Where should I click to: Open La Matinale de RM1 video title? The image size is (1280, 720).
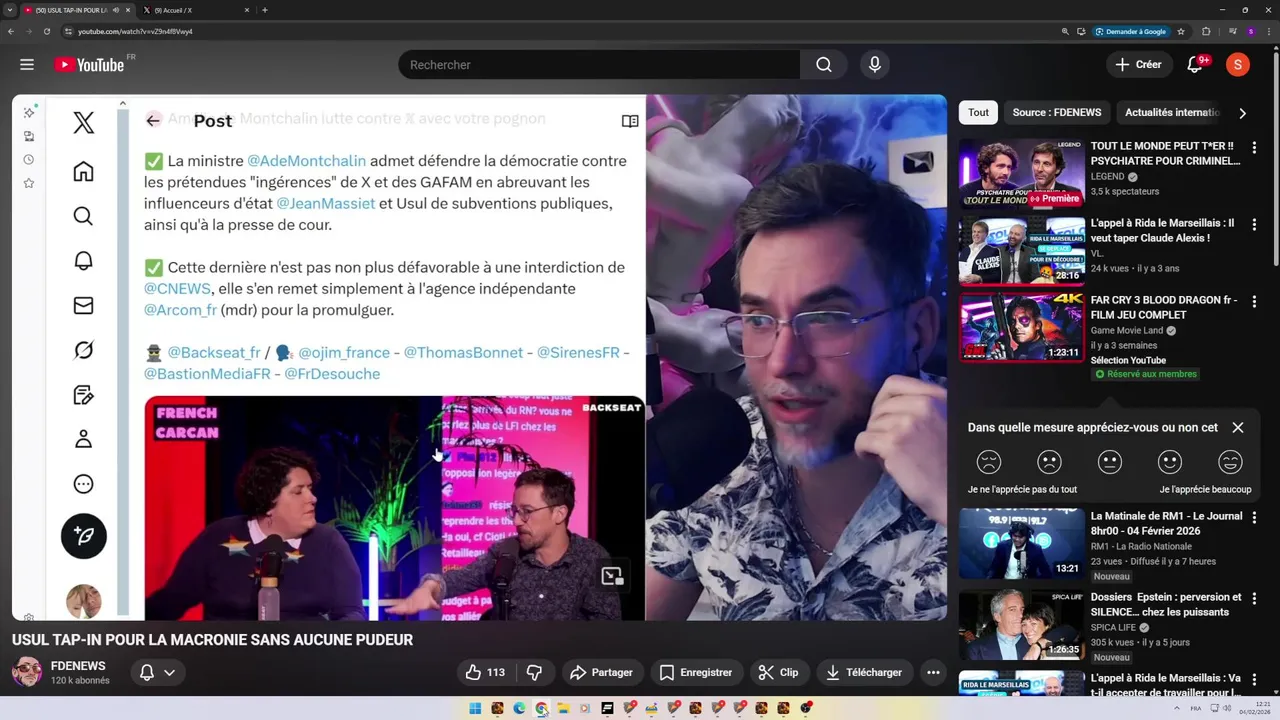1166,524
